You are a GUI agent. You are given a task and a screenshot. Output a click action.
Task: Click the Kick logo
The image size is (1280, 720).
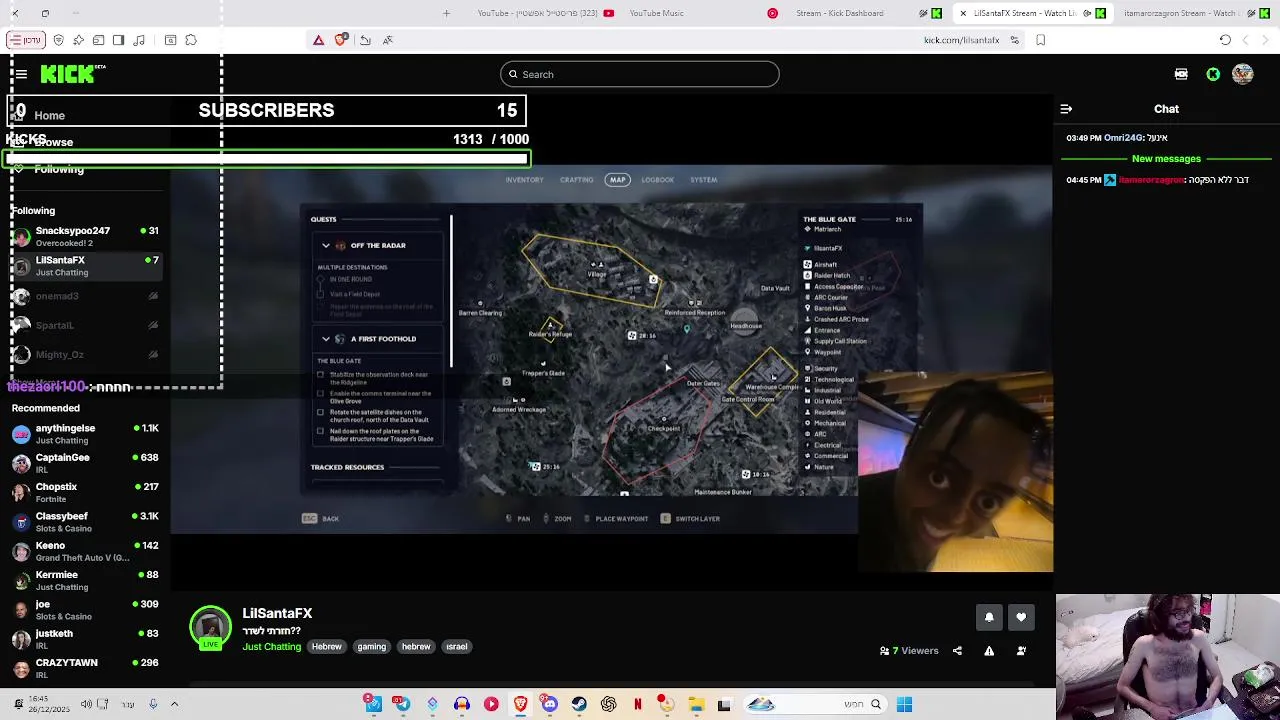pyautogui.click(x=73, y=74)
